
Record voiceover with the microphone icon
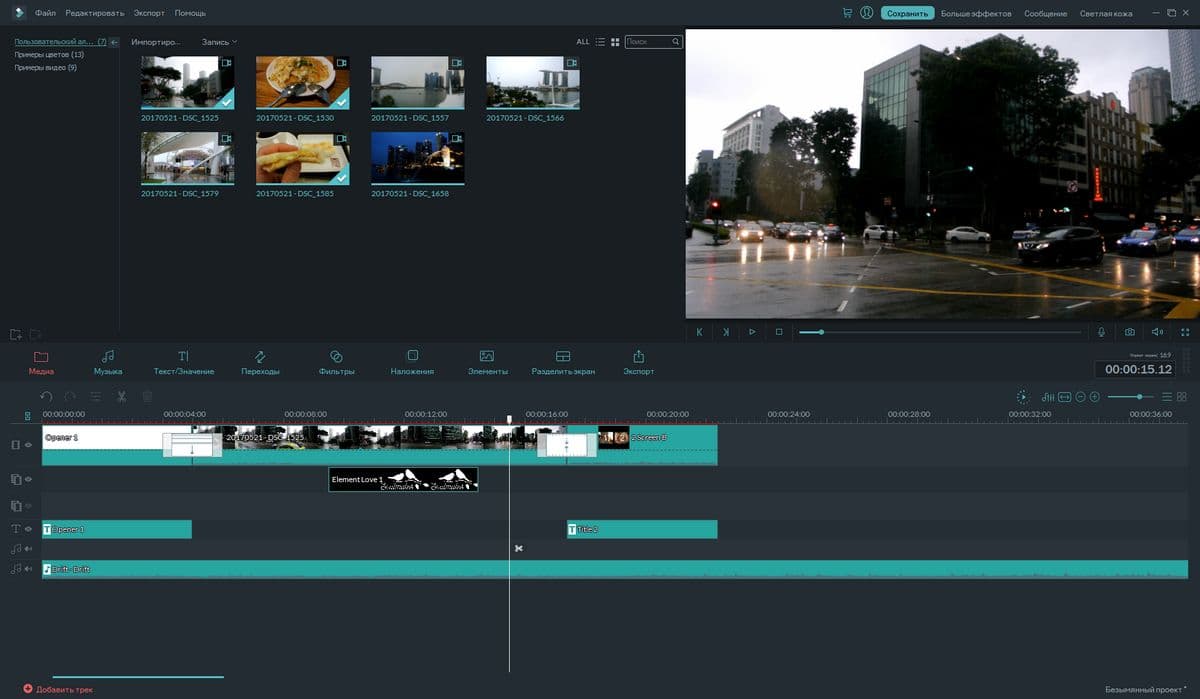(1101, 332)
